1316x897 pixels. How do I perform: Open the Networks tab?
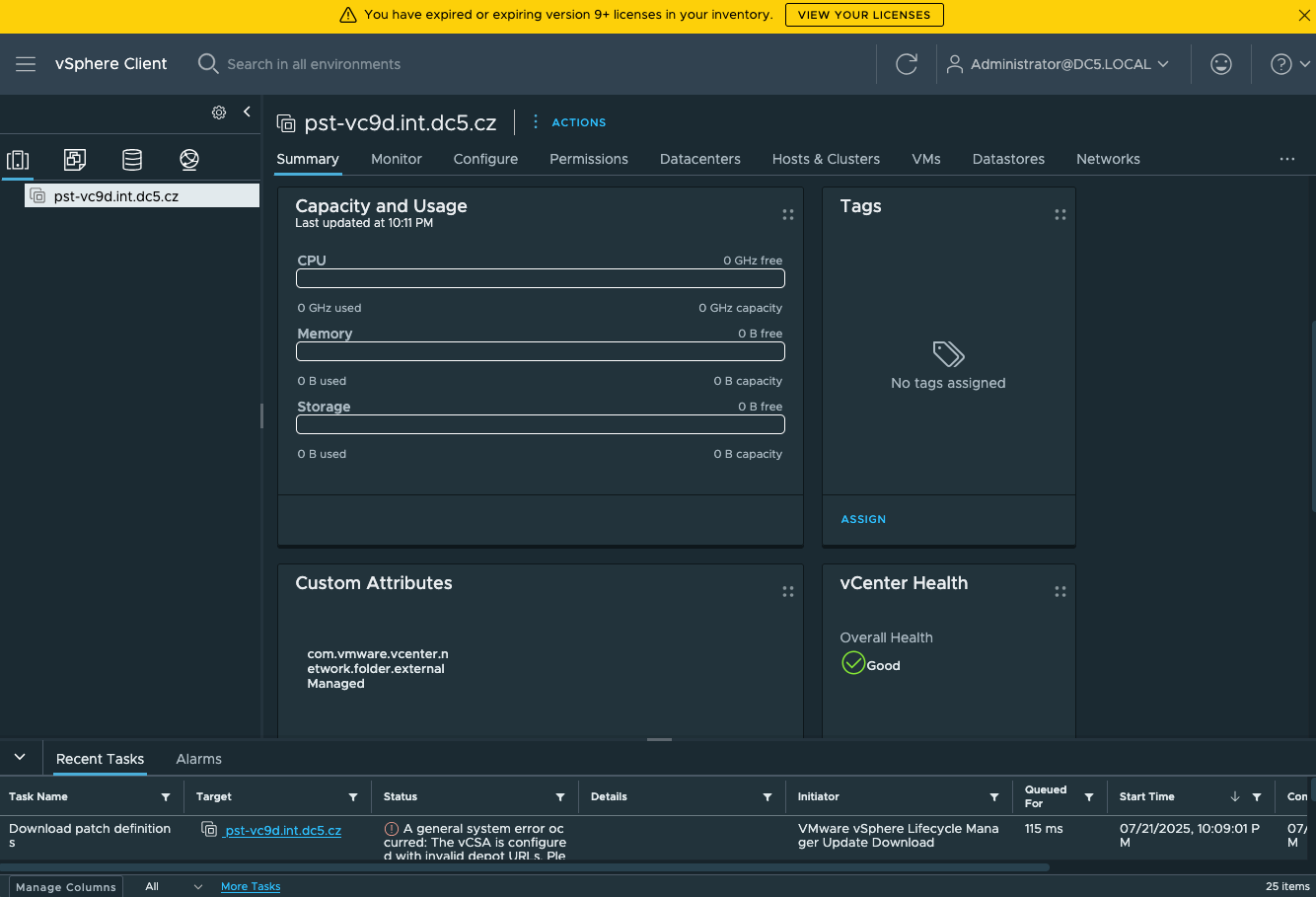pos(1108,159)
